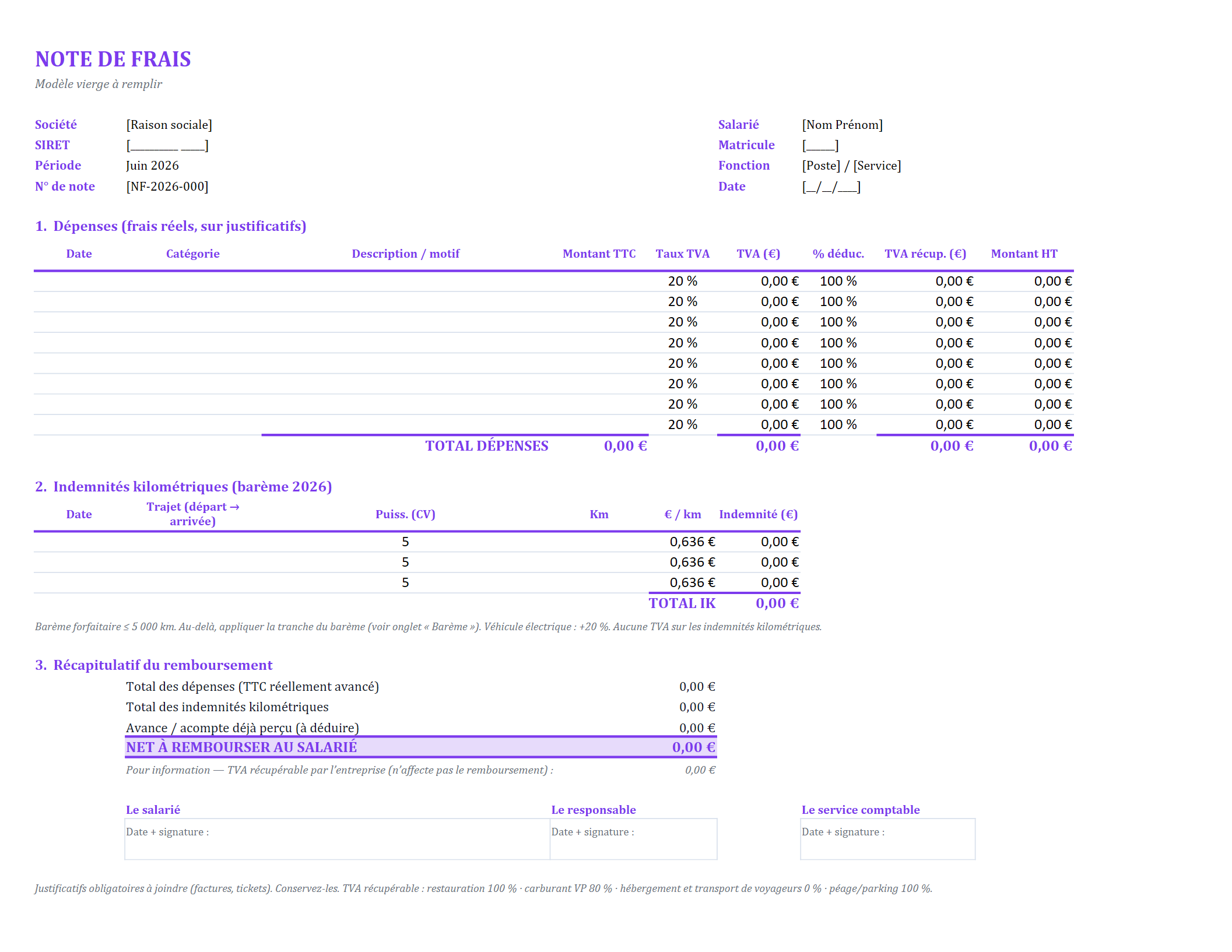Click the Fonction label
The width and height of the screenshot is (1232, 952).
point(744,166)
